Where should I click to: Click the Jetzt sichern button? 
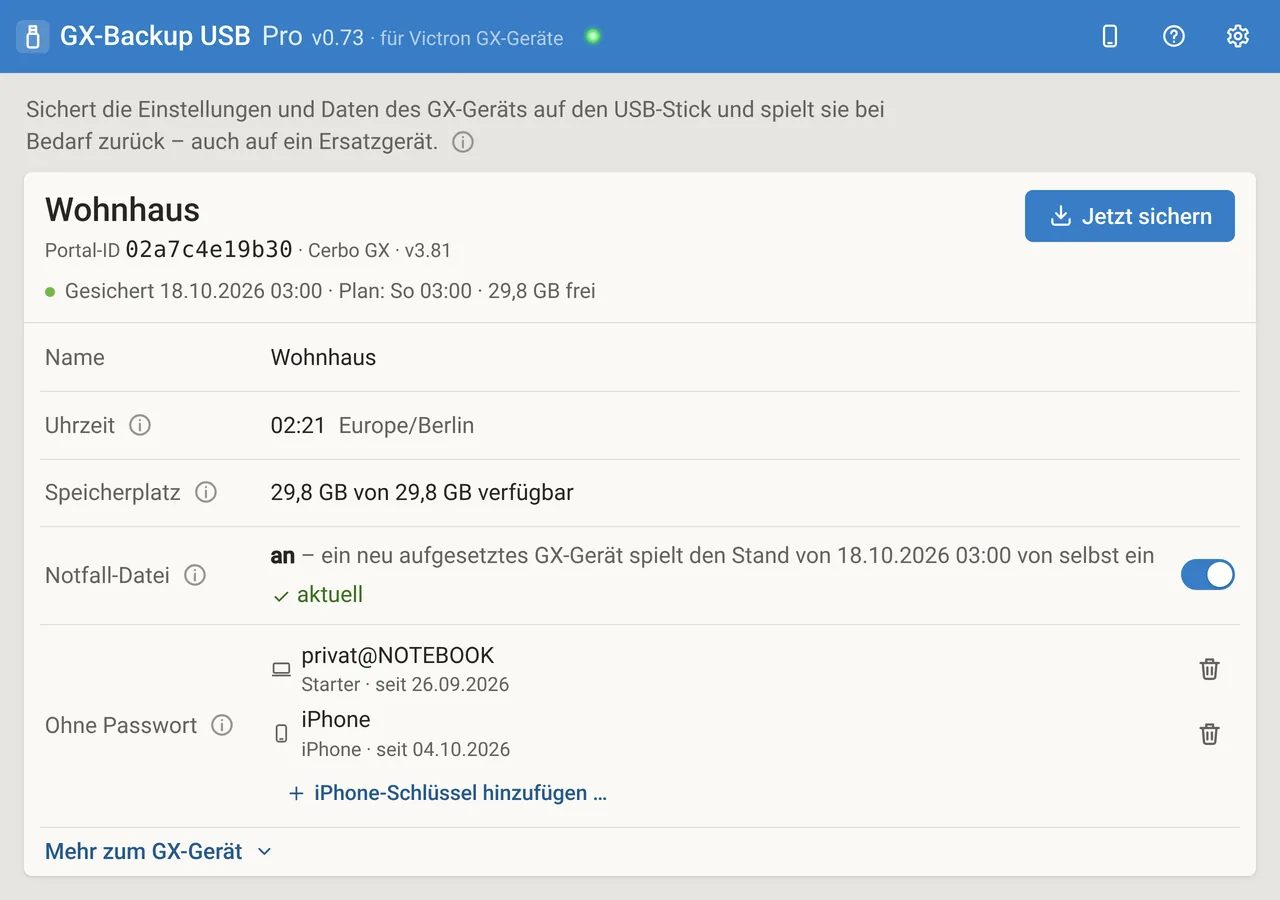(1130, 216)
